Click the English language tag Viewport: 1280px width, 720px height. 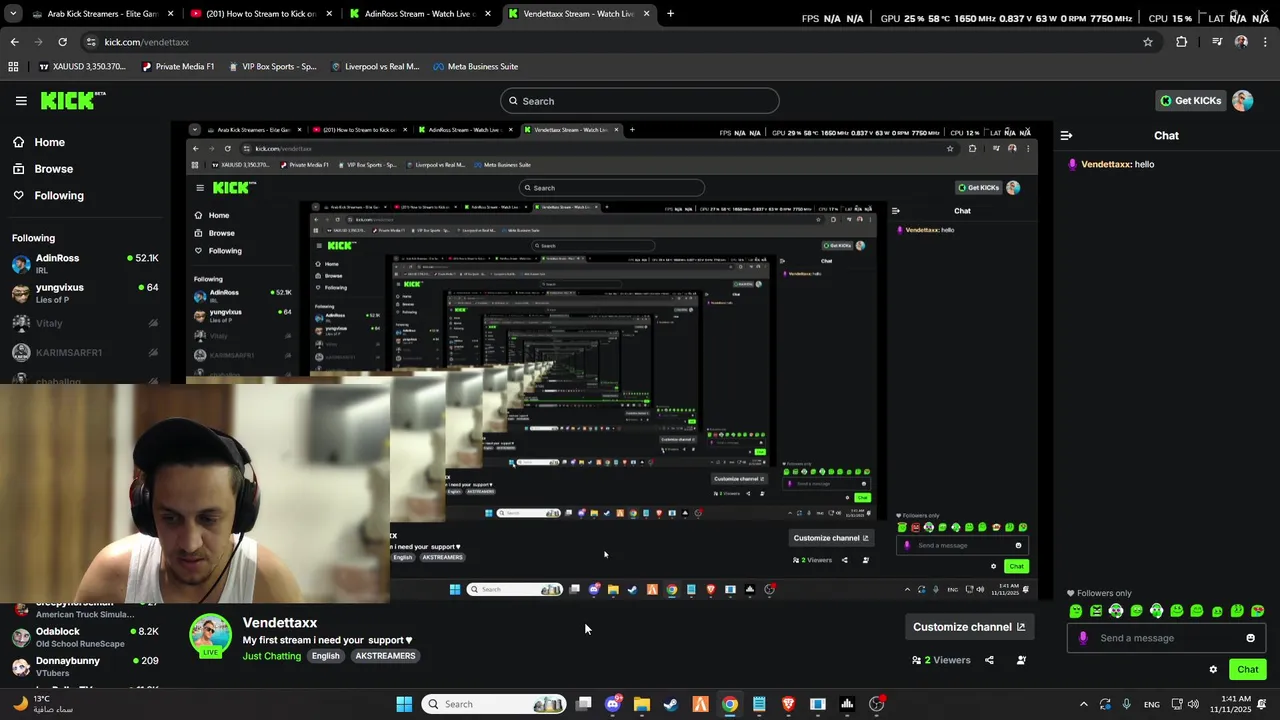(325, 656)
